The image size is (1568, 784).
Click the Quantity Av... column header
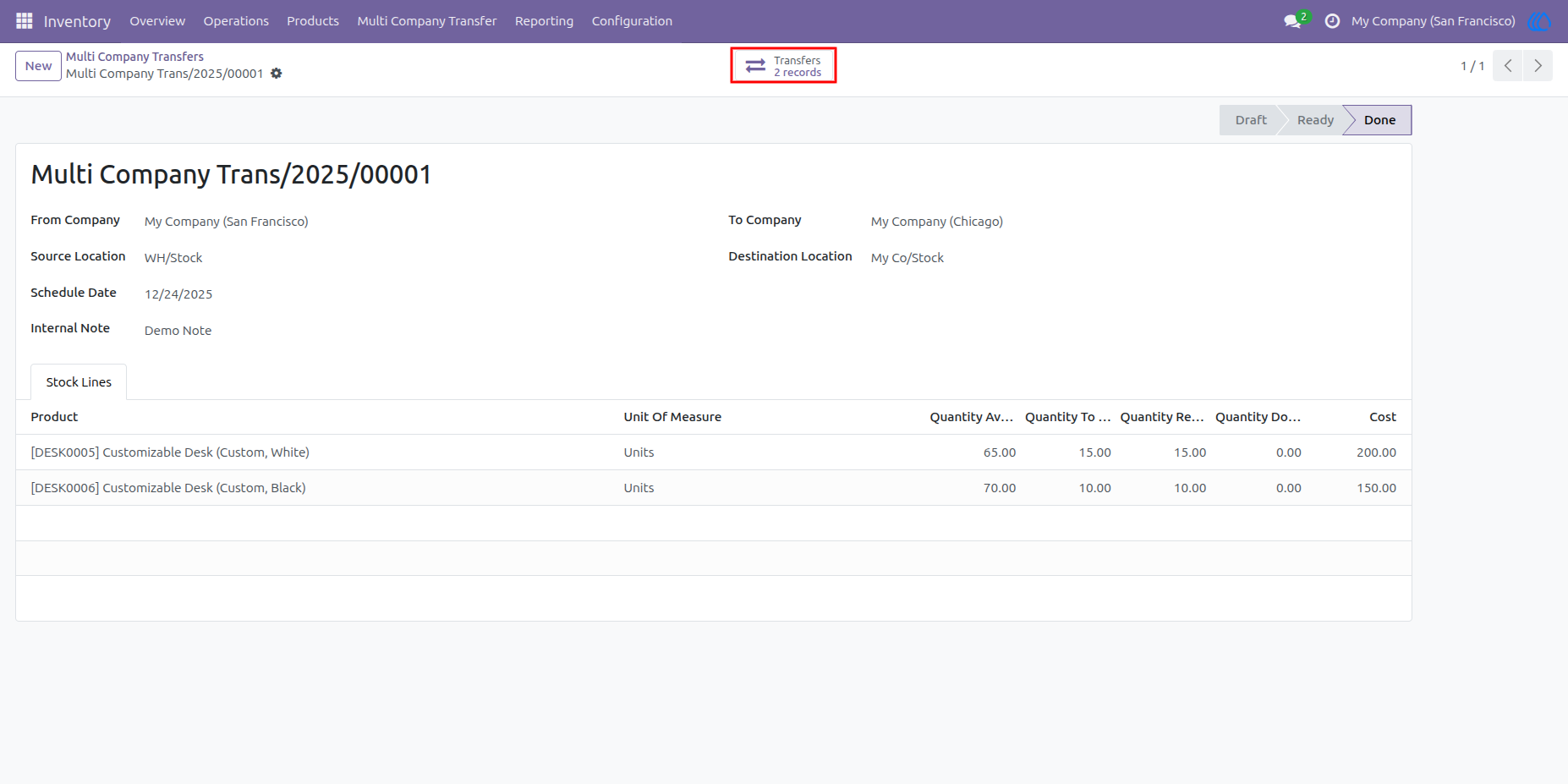click(972, 417)
